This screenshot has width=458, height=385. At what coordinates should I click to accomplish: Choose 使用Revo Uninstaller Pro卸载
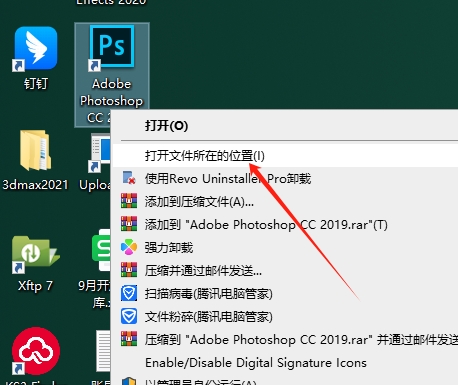(285, 179)
